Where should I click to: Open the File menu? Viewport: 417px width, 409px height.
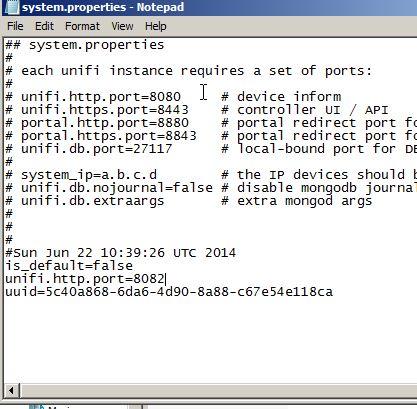click(15, 26)
